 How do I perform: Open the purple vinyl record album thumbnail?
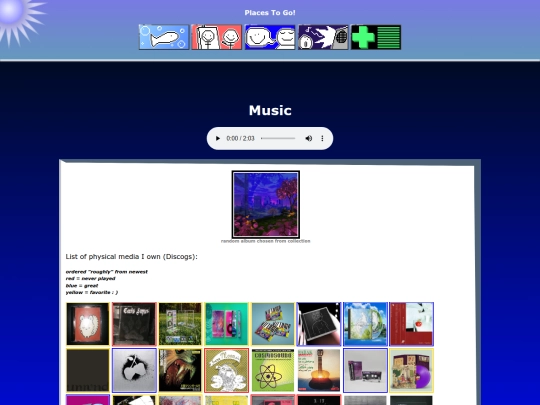coord(412,371)
